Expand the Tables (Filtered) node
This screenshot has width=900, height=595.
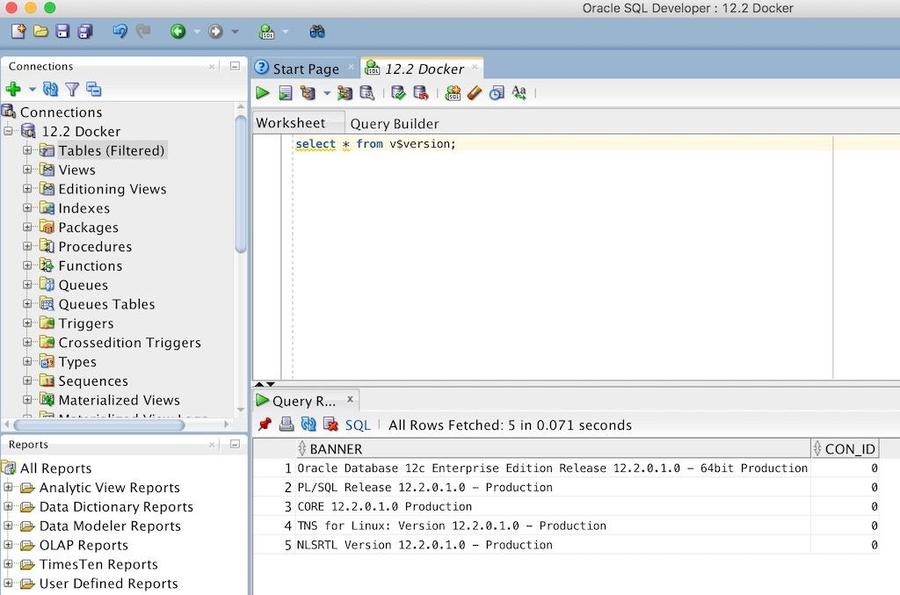click(x=27, y=150)
